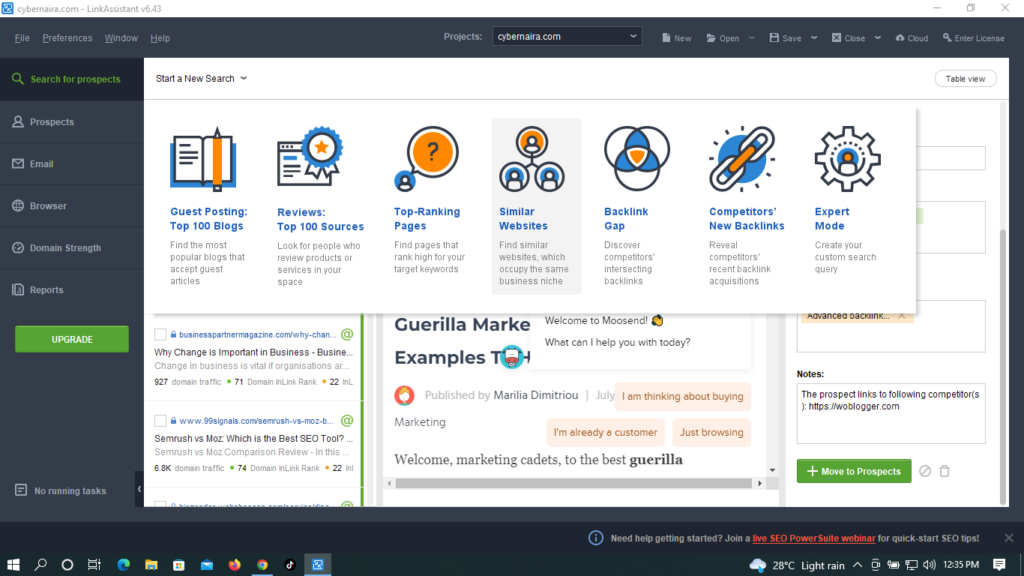Switch to the Reports sidebar section
Viewport: 1024px width, 576px height.
pyautogui.click(x=48, y=290)
